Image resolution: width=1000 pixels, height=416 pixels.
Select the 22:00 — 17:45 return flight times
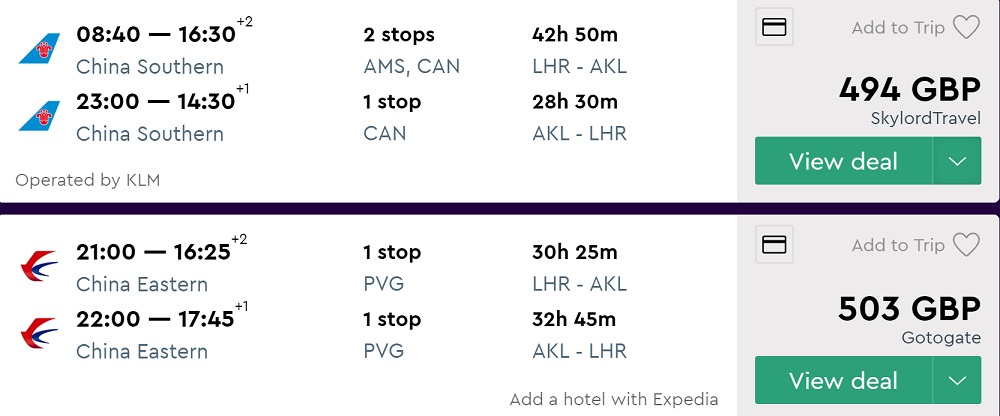tap(156, 319)
